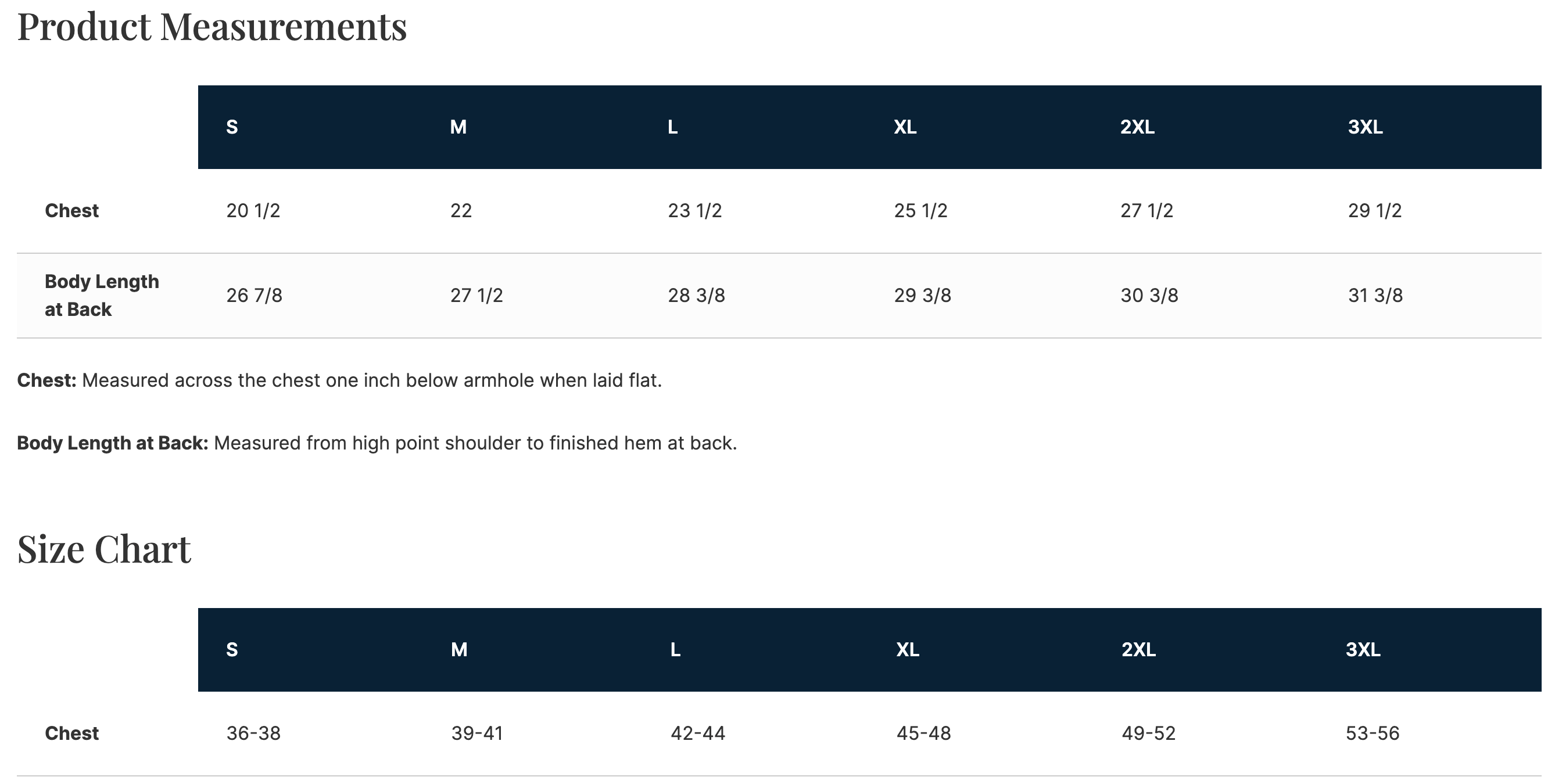The image size is (1555, 784).
Task: Select the 31 3/8 body length cell
Action: pos(1375,296)
